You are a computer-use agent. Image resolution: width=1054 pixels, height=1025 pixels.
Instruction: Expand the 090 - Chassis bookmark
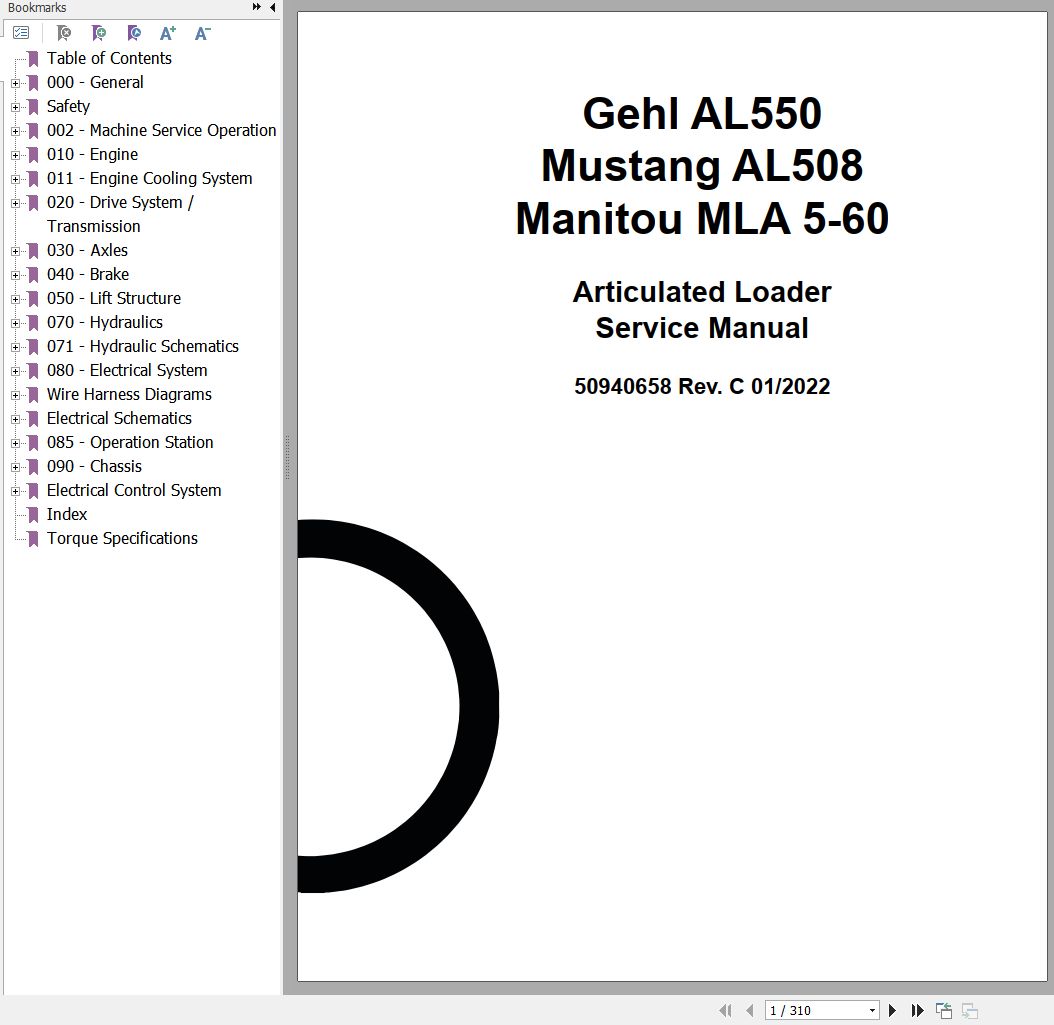(x=15, y=467)
